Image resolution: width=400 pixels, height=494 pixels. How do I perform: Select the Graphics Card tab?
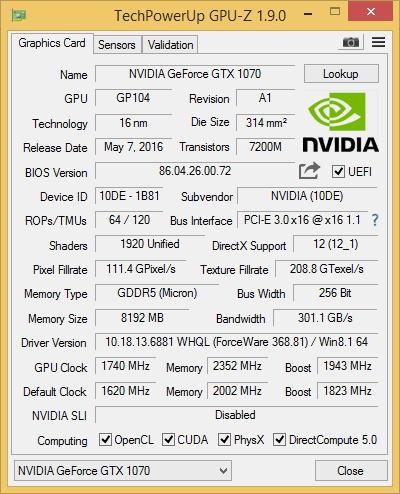(52, 43)
